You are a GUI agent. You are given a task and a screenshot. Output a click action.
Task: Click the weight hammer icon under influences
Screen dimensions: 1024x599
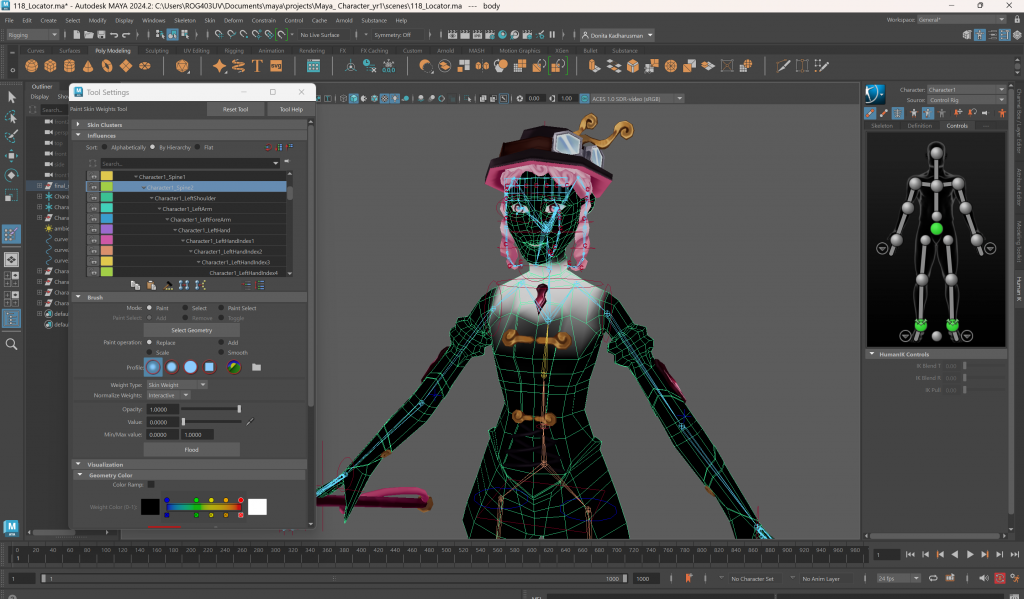(168, 285)
